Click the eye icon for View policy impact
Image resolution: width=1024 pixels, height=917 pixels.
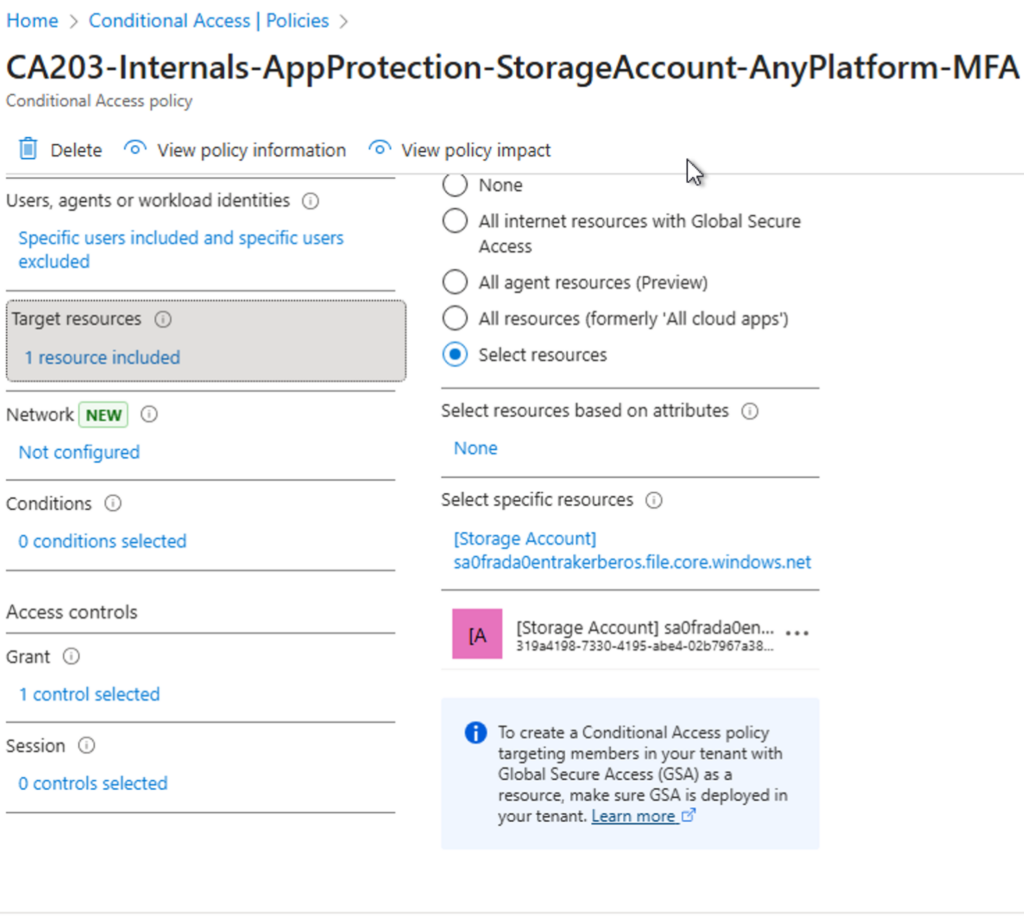[379, 150]
